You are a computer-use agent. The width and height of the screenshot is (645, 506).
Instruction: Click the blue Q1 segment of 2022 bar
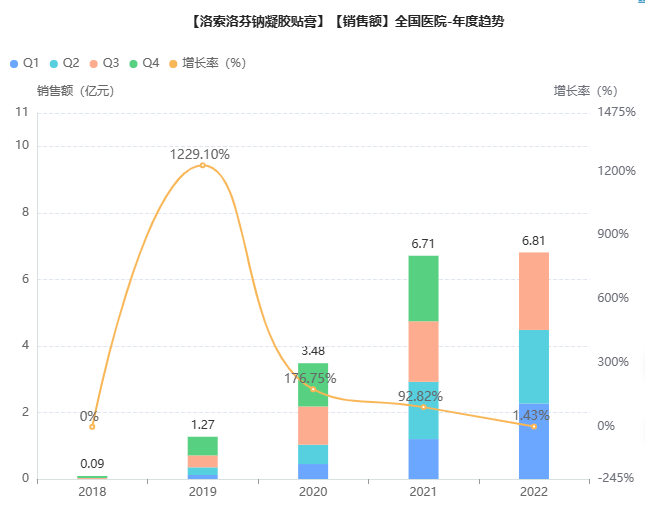tap(534, 441)
